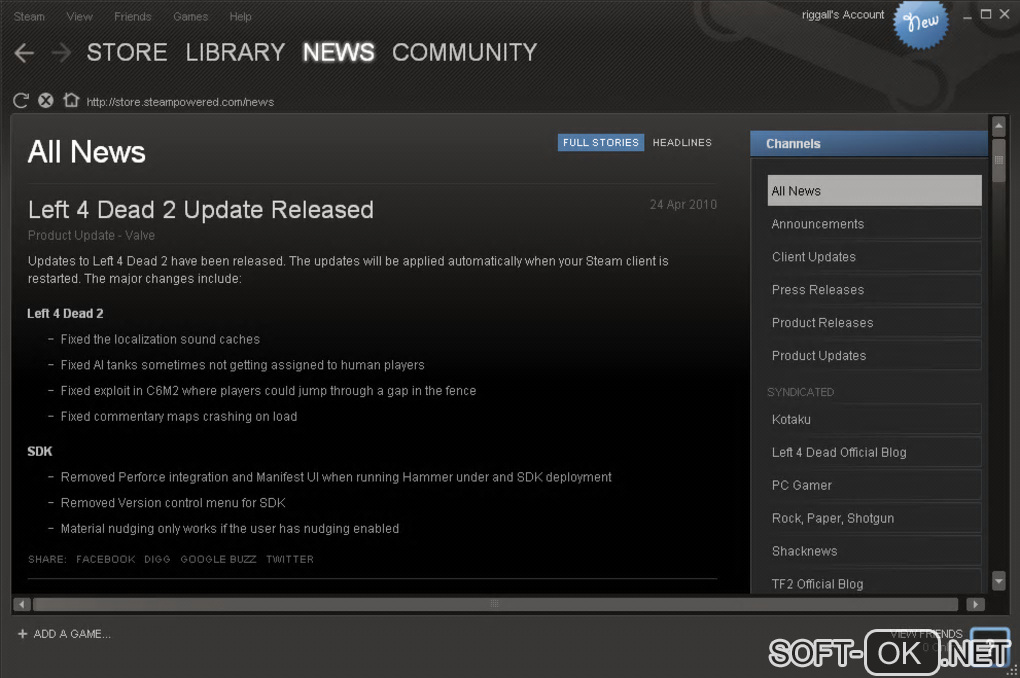
Task: Open Left 4 Dead 2 Update Released story
Action: click(x=200, y=210)
